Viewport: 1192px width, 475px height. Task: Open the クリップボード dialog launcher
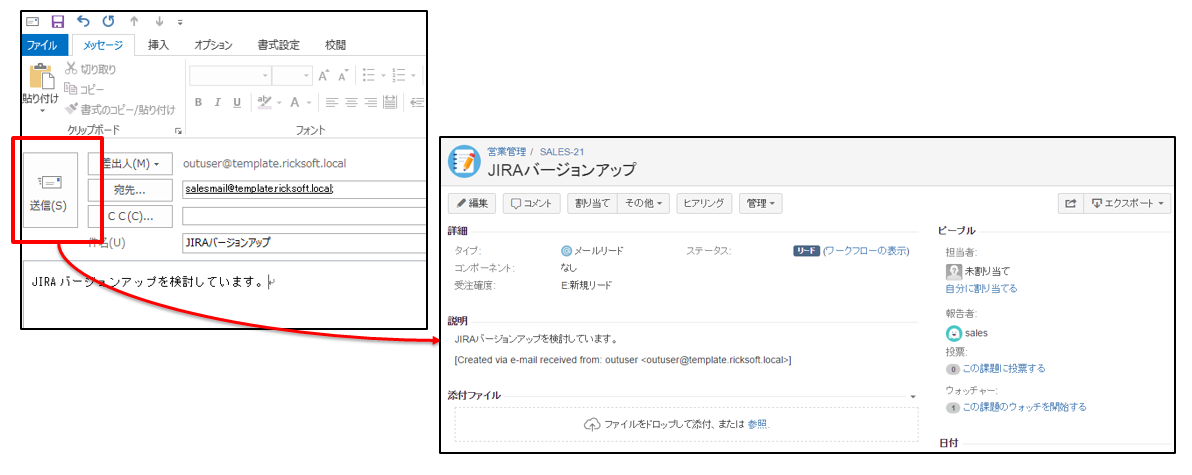click(x=178, y=131)
